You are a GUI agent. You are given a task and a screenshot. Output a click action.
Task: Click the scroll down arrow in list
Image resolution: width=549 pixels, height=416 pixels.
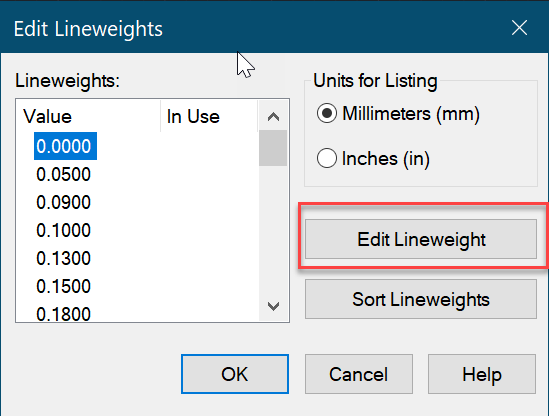pos(273,306)
